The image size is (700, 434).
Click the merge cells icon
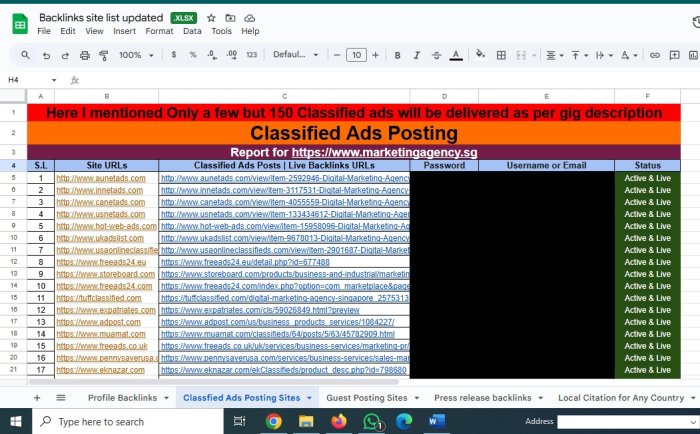click(x=521, y=55)
